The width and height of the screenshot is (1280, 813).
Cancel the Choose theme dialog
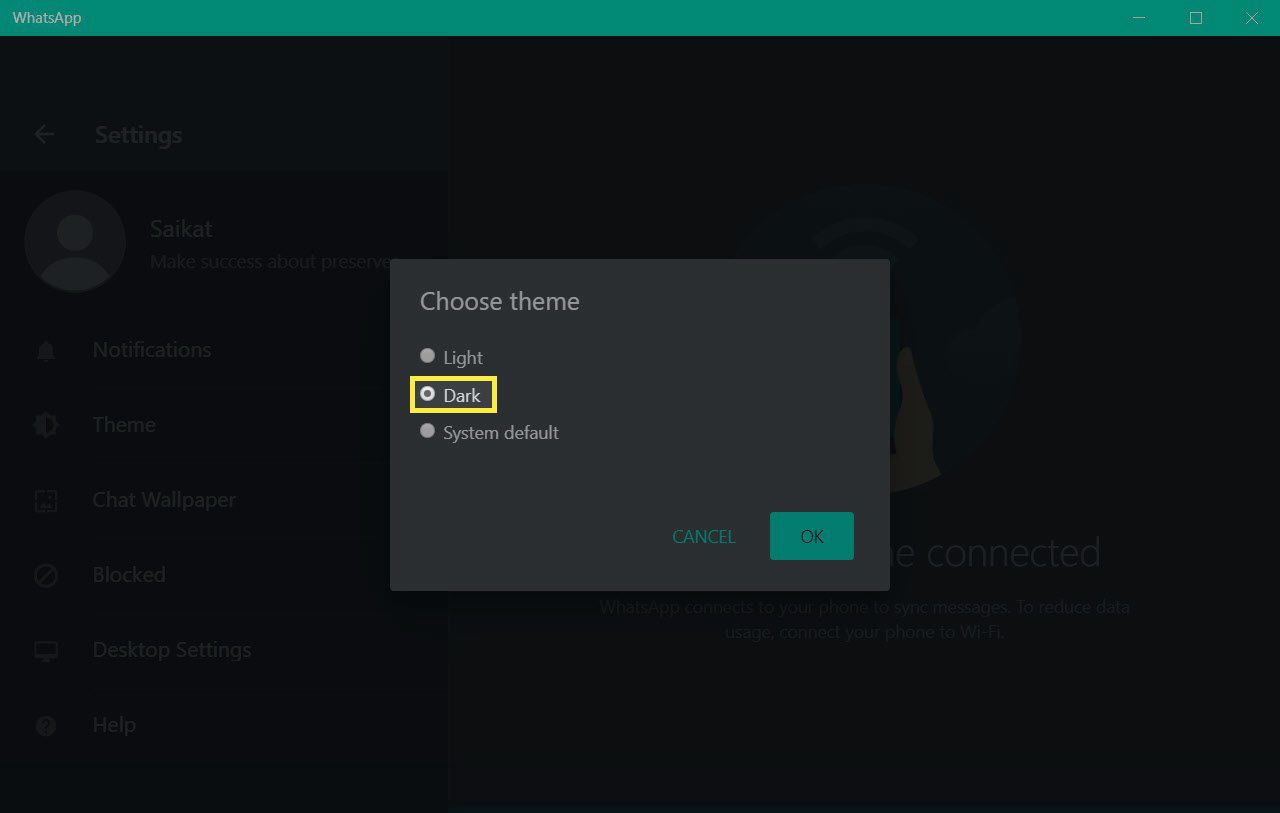click(704, 537)
